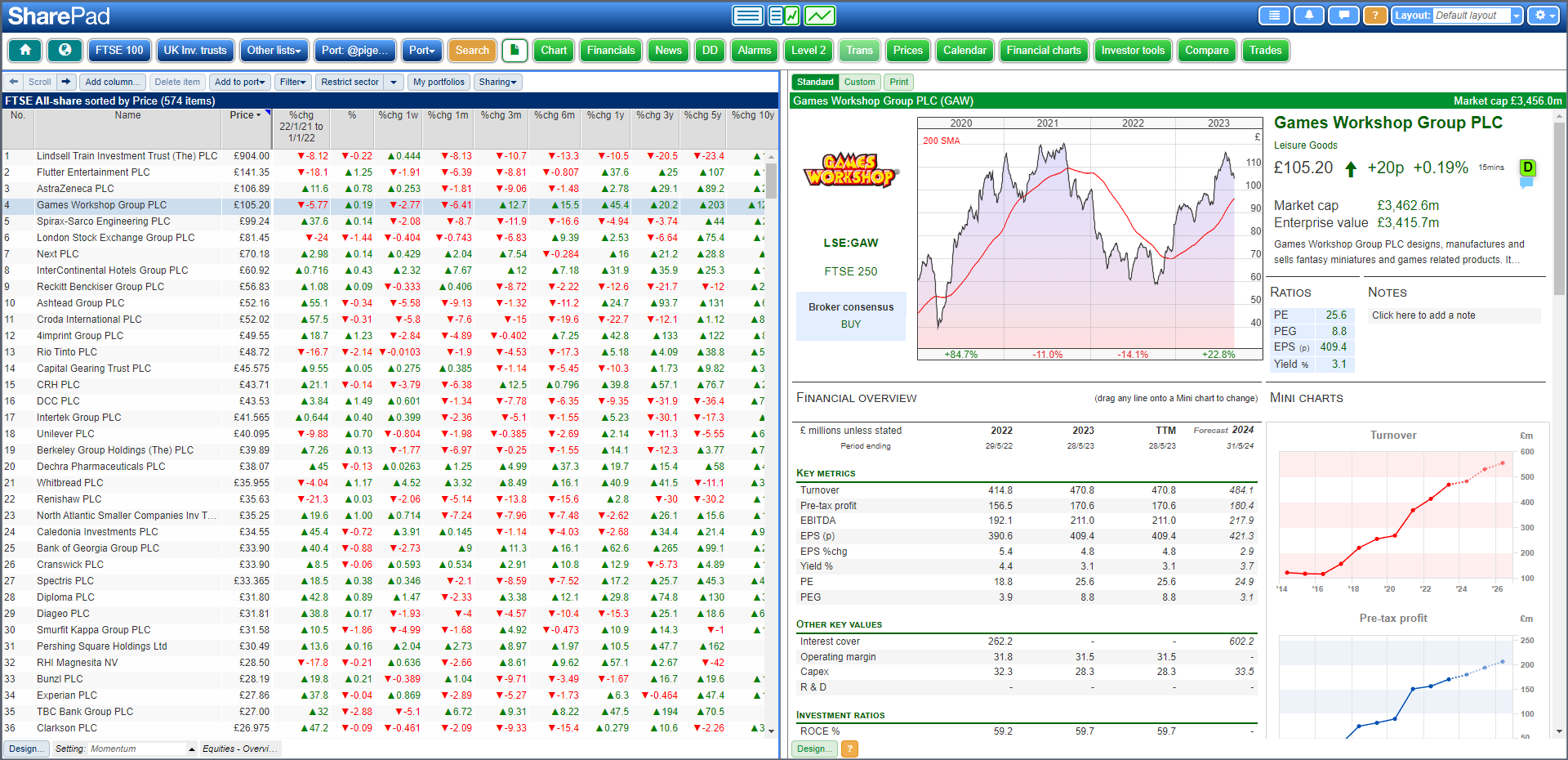Image resolution: width=1568 pixels, height=760 pixels.
Task: Click the Games Workshop price chart
Action: 1090,239
